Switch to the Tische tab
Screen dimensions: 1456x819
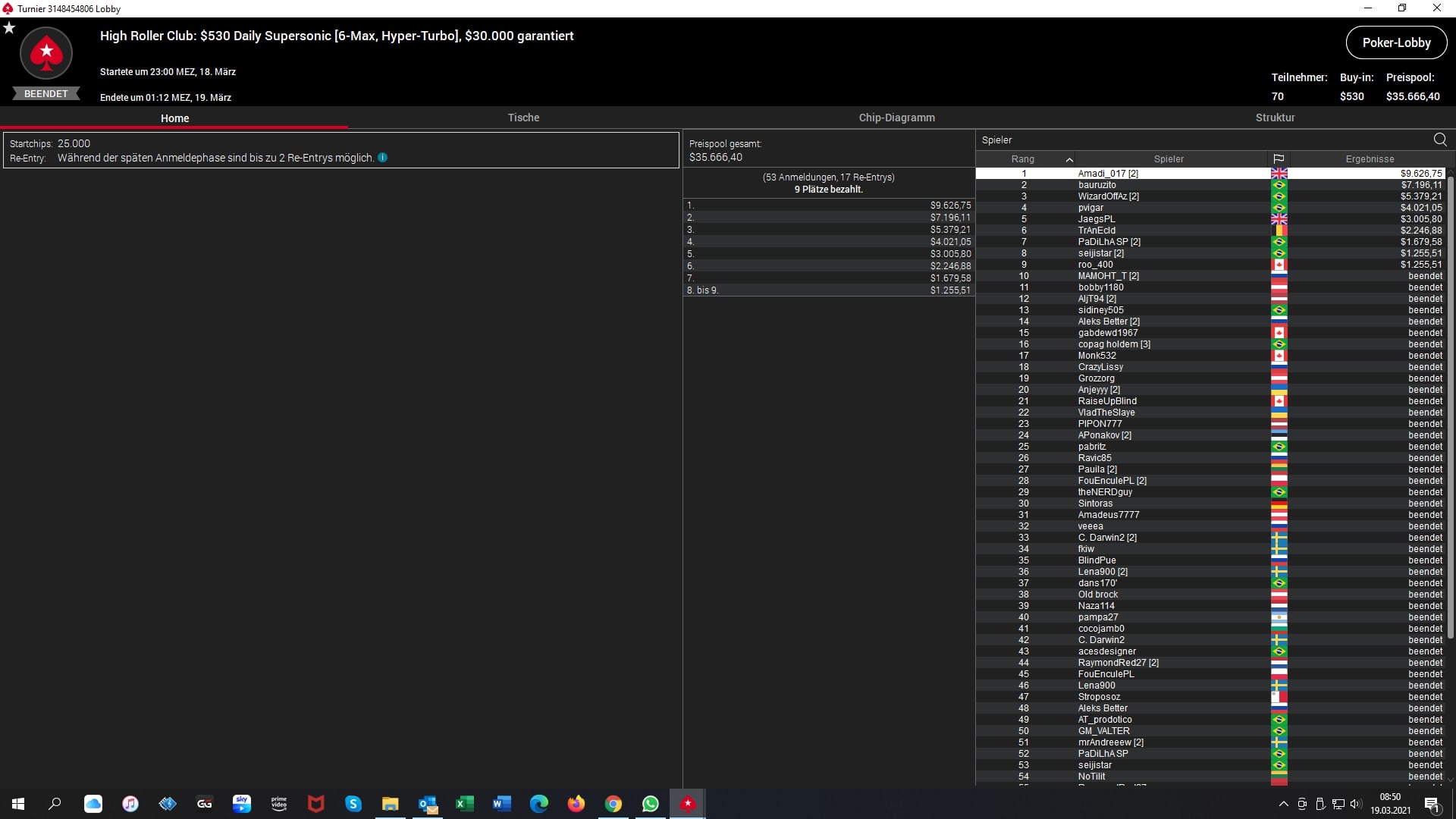coord(523,118)
